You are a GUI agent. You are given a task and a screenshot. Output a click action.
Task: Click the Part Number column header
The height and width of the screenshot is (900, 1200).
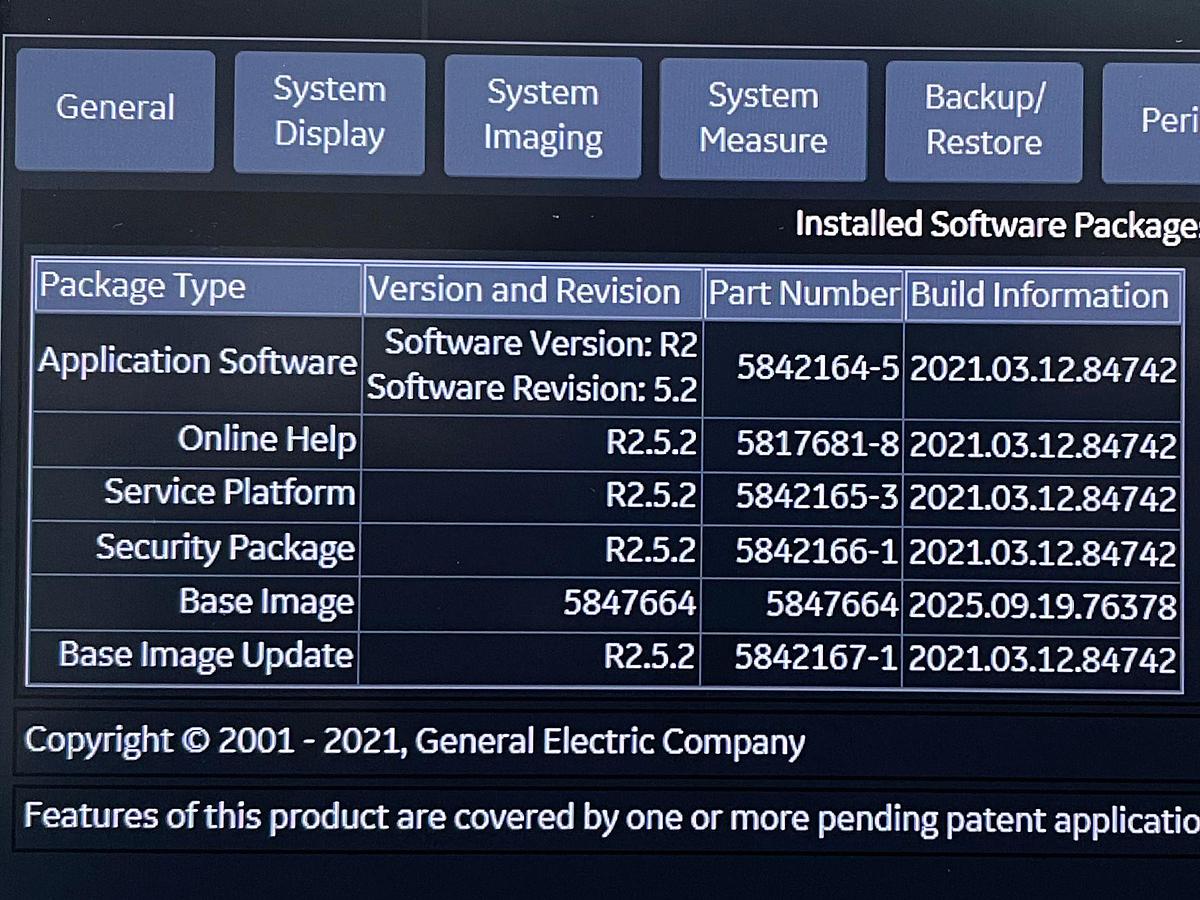[x=802, y=293]
